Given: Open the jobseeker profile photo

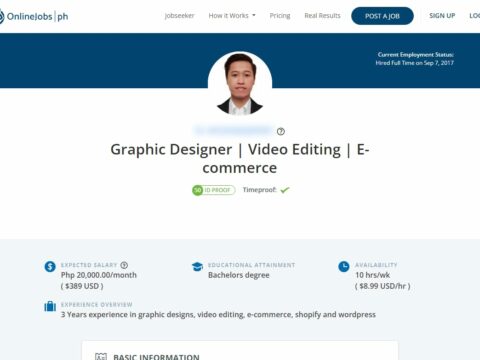Looking at the screenshot, I should (240, 83).
